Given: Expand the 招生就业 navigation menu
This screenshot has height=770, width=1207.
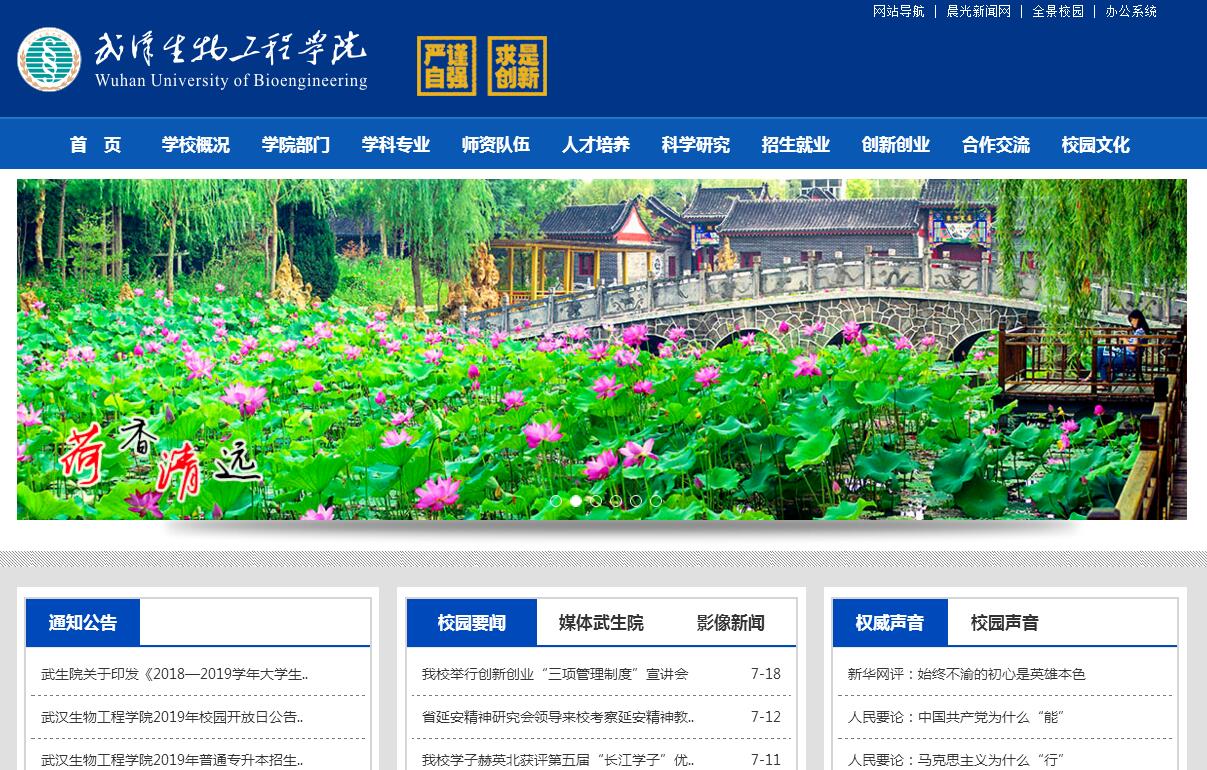Looking at the screenshot, I should coord(796,145).
